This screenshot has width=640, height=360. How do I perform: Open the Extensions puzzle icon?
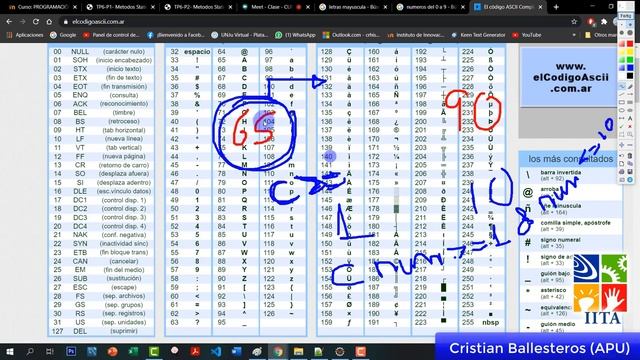(x=604, y=22)
